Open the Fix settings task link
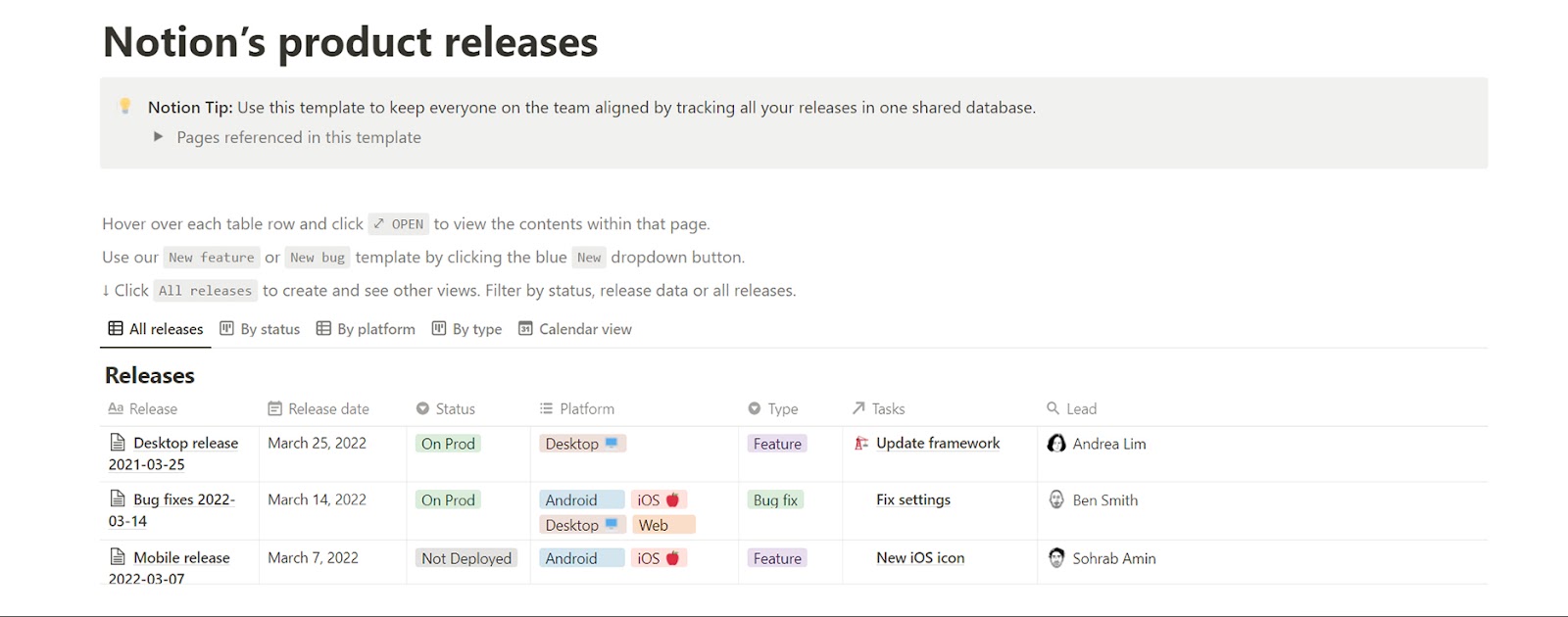The height and width of the screenshot is (617, 1568). click(x=913, y=500)
